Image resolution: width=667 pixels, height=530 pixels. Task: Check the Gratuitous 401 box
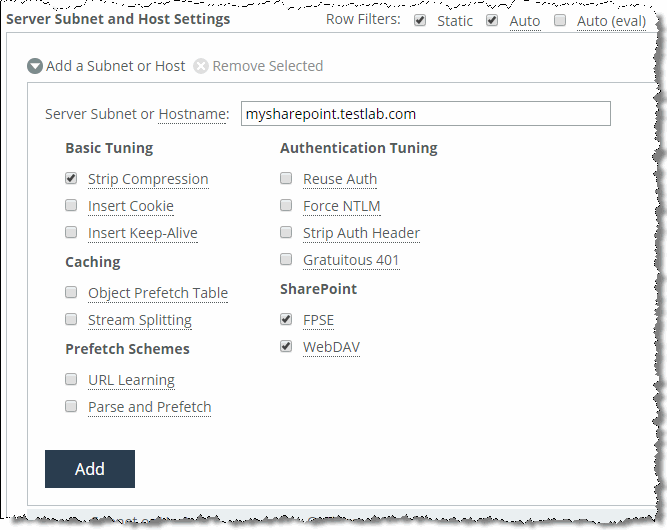tap(286, 259)
